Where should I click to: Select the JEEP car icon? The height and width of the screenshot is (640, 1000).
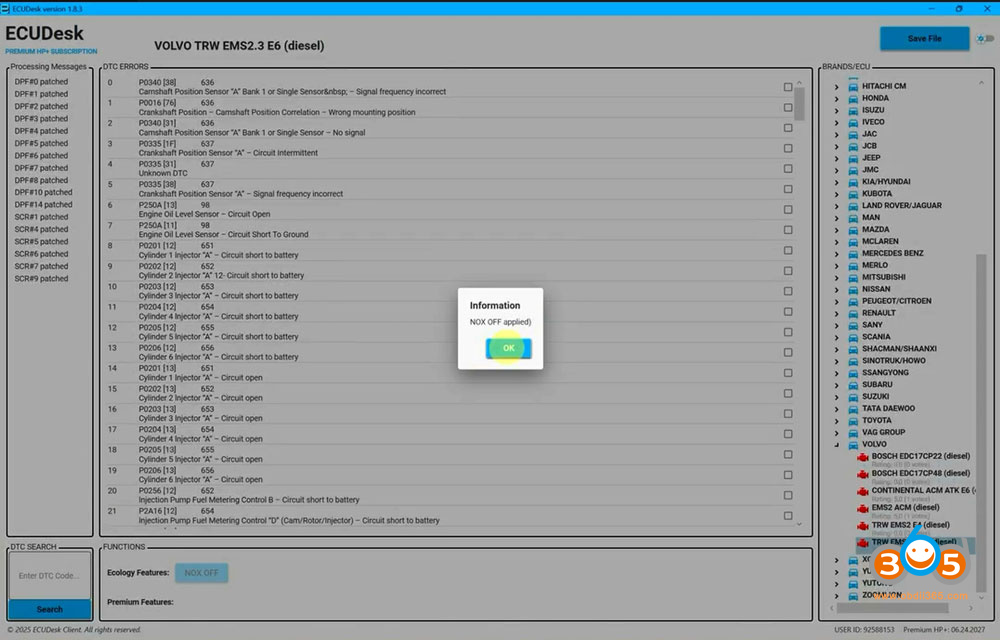tap(852, 158)
